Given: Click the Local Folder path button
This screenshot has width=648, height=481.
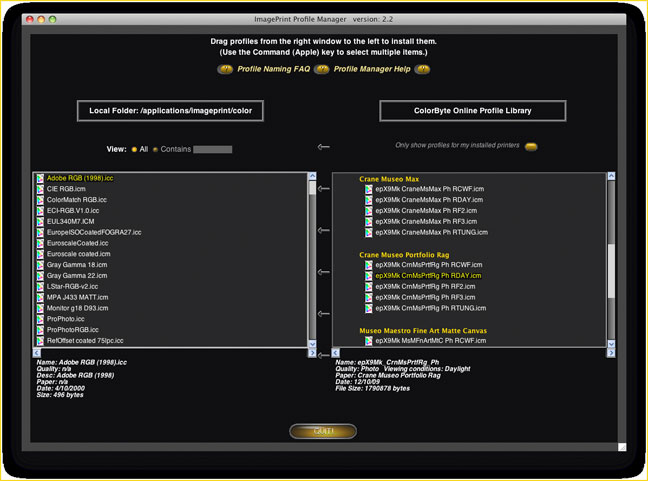Looking at the screenshot, I should [170, 111].
